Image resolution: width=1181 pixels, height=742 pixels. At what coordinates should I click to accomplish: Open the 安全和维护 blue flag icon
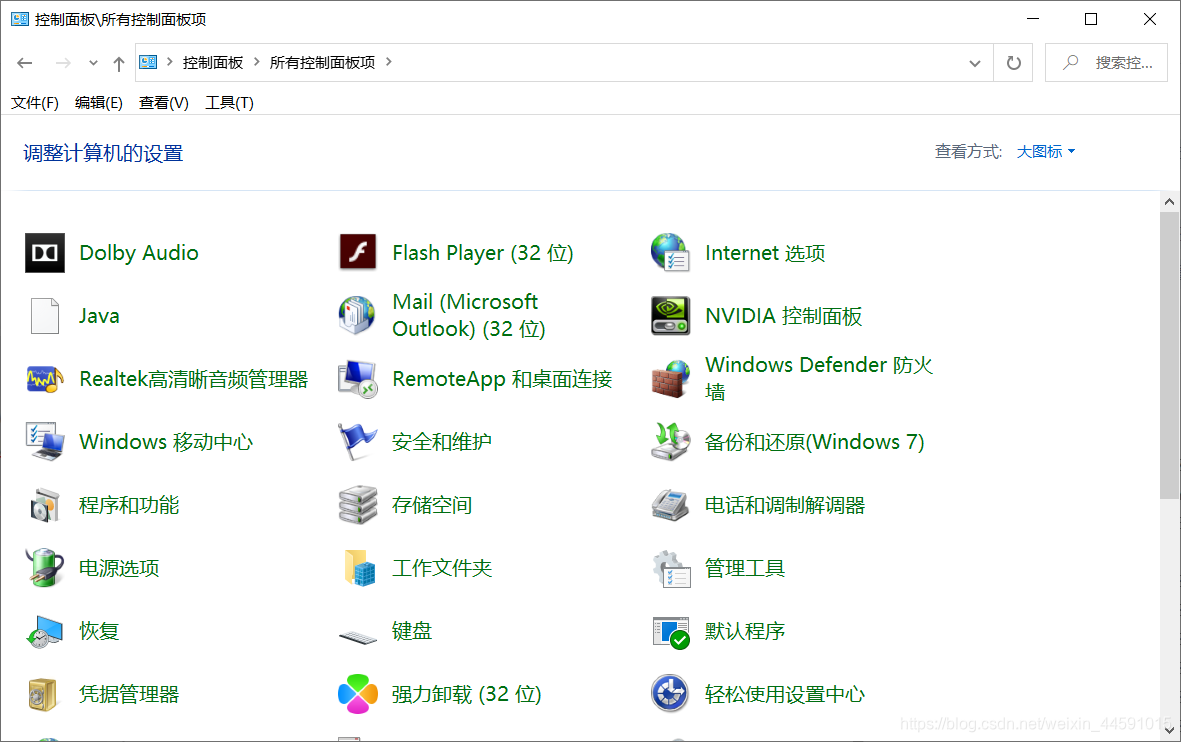pyautogui.click(x=357, y=441)
